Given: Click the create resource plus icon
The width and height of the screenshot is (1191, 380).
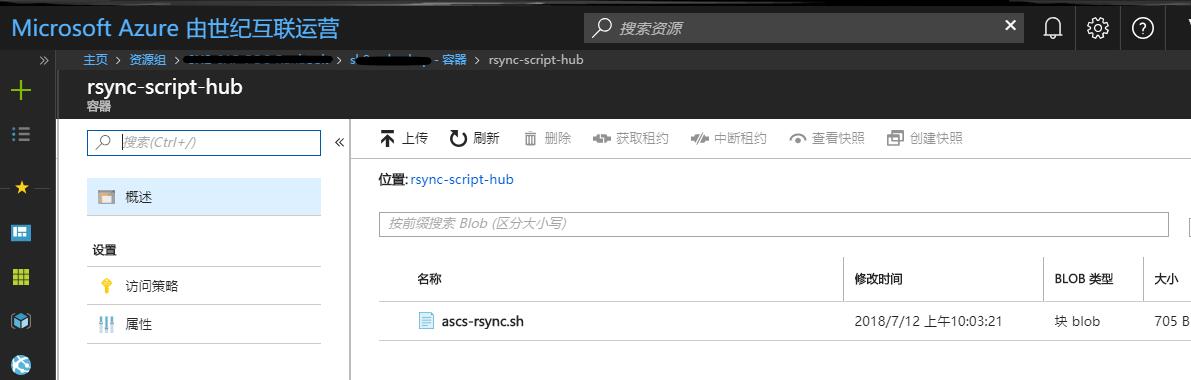Looking at the screenshot, I should [21, 90].
